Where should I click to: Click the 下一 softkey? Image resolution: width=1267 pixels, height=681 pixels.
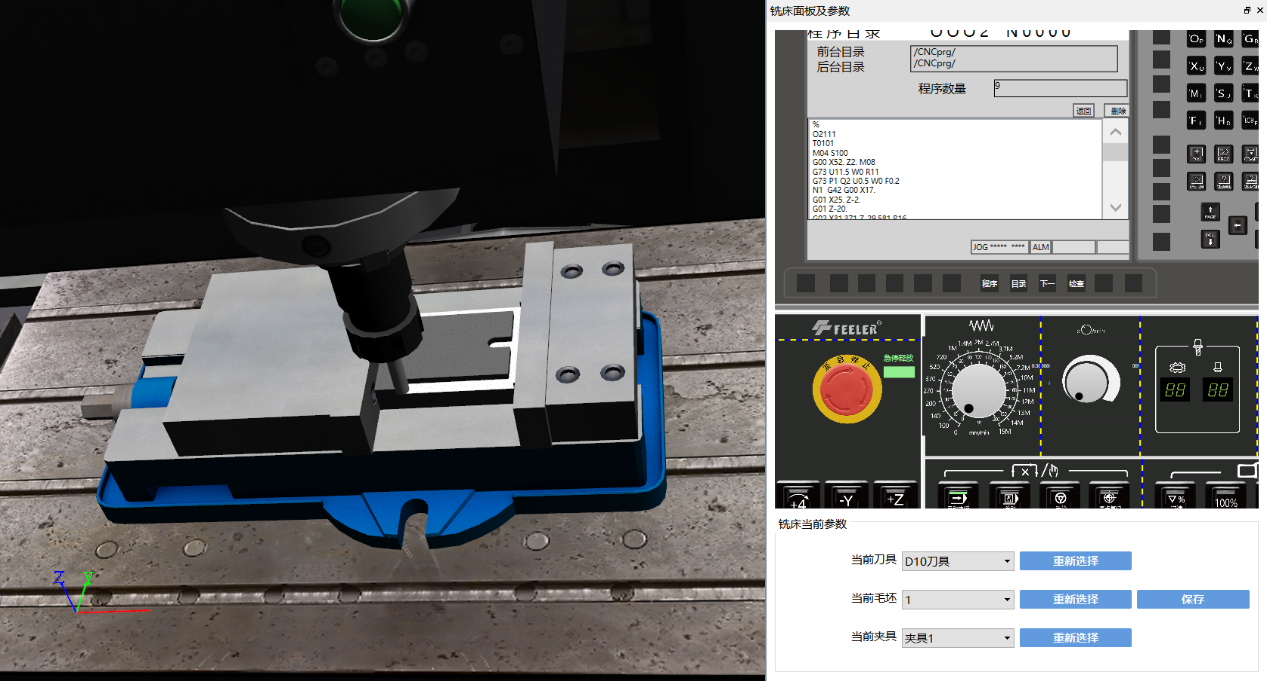click(1047, 283)
